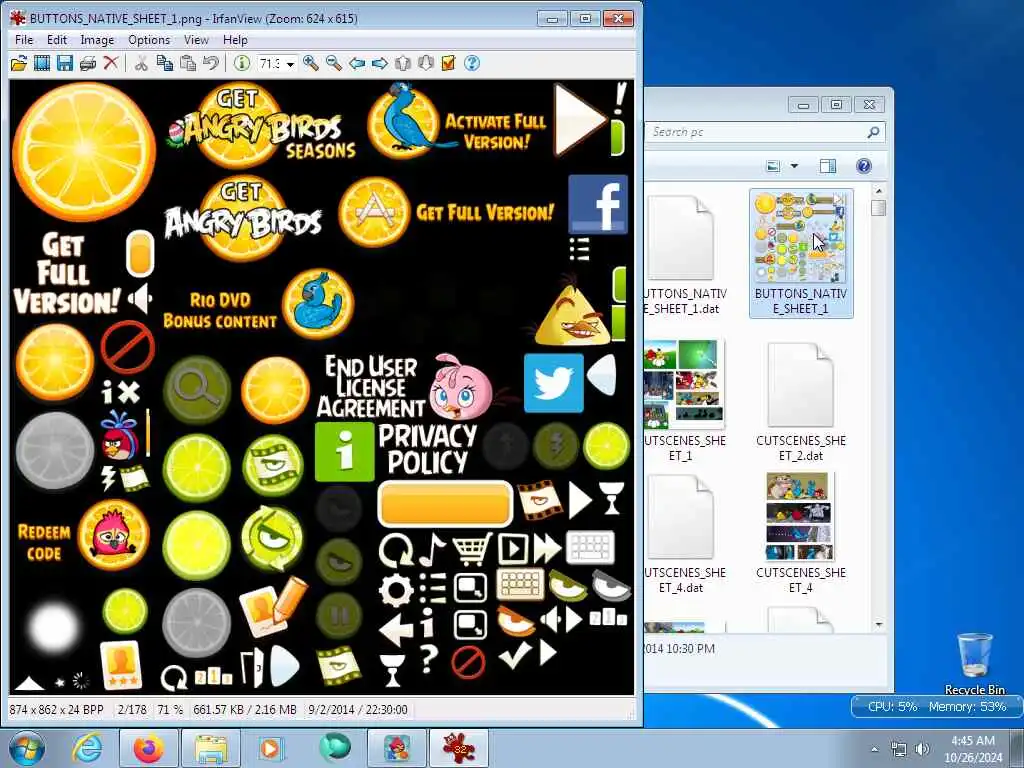Switch to the Windows Explorer taskbar button
The image size is (1024, 768).
click(x=210, y=748)
